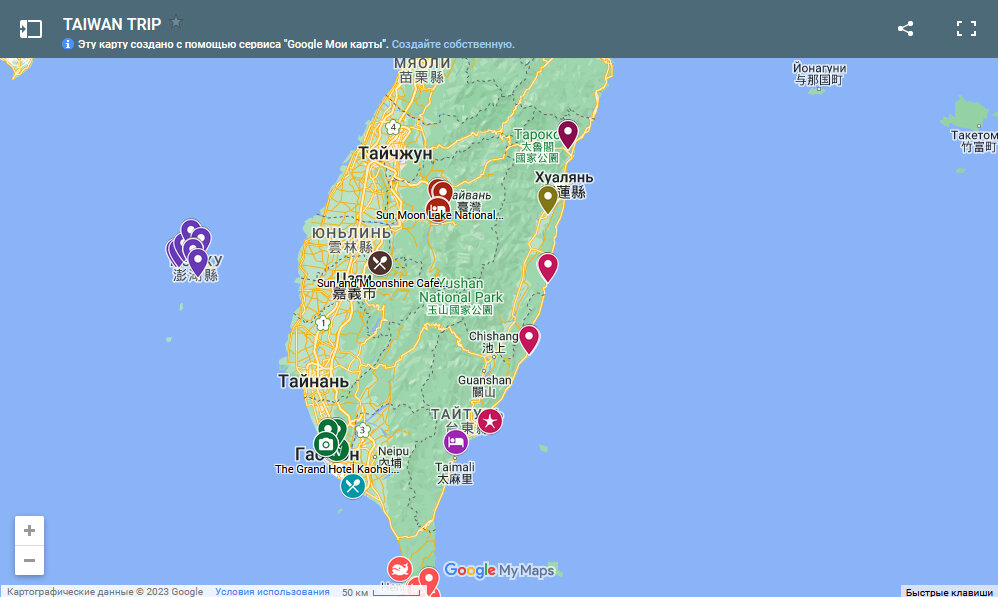
Task: Zoom out with the minus button
Action: point(29,560)
